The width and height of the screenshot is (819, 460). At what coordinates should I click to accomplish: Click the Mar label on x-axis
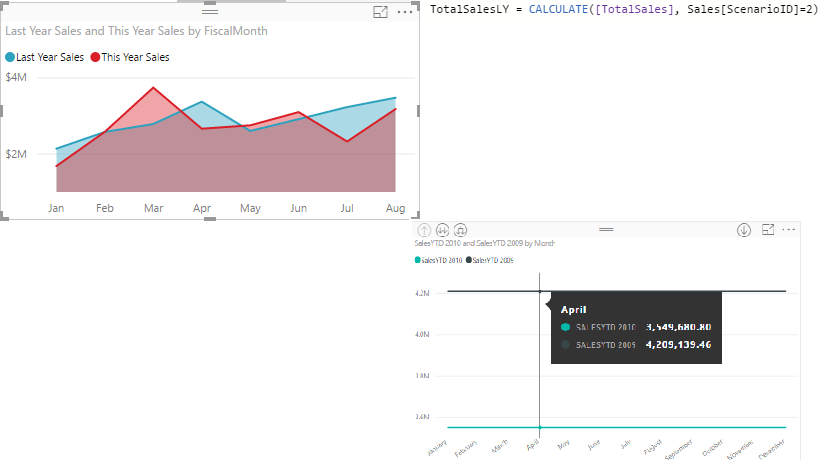pos(154,208)
